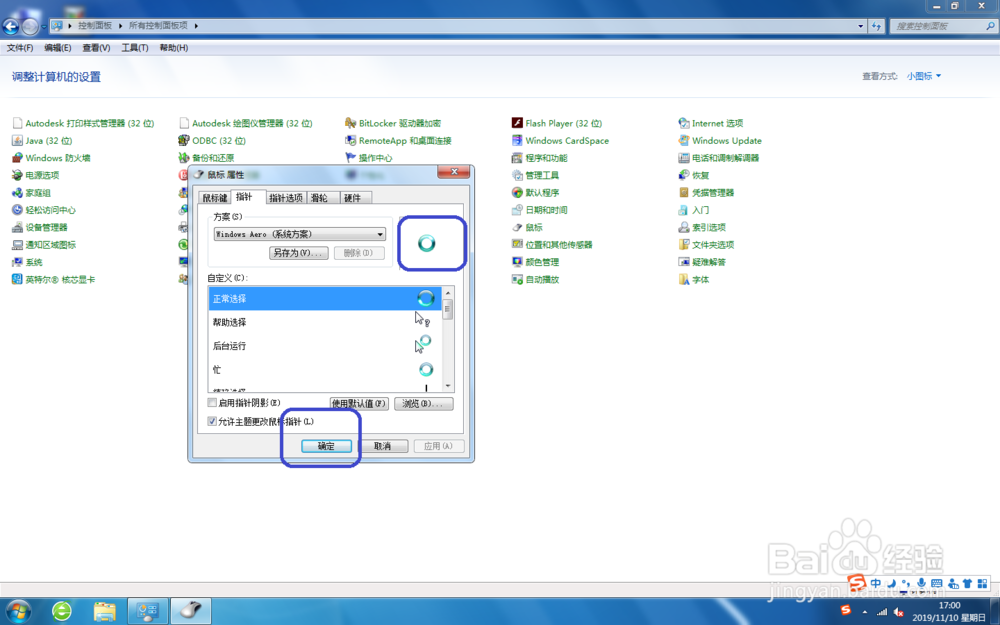Open the 文件(F) menu
This screenshot has width=1000, height=625.
20,48
